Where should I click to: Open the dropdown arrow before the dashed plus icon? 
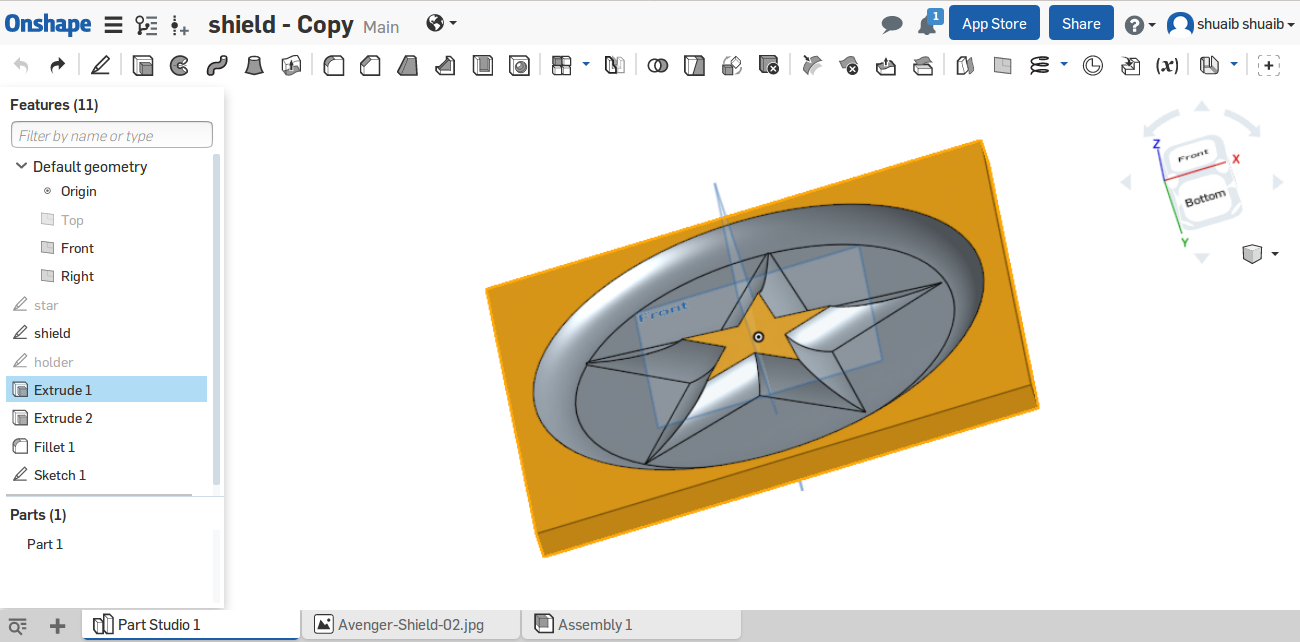coord(1234,65)
